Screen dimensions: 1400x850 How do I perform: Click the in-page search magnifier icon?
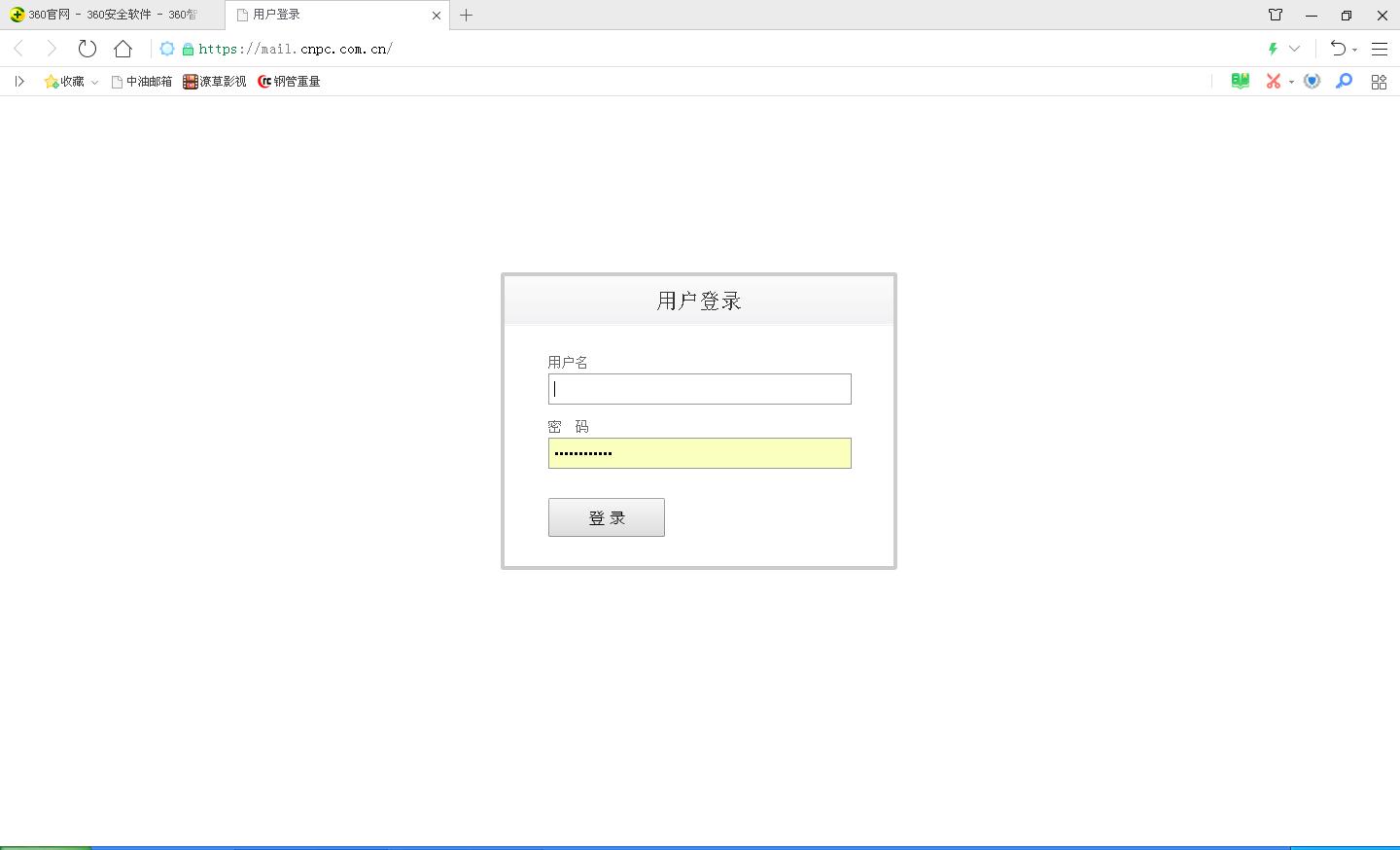tap(1344, 81)
